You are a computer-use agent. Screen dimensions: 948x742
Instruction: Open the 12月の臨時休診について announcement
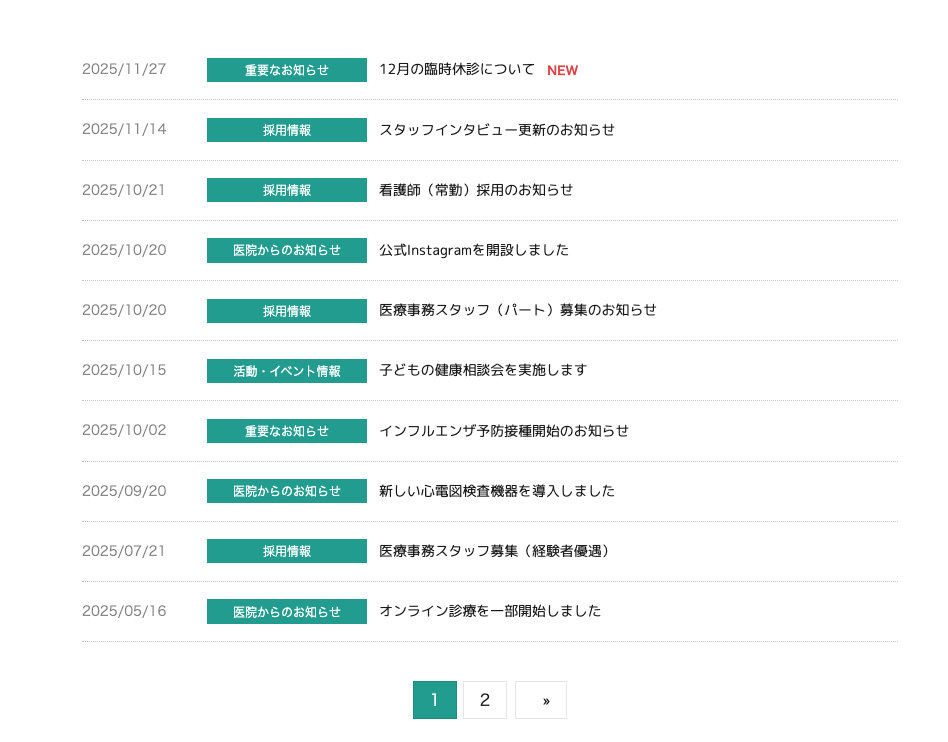457,70
